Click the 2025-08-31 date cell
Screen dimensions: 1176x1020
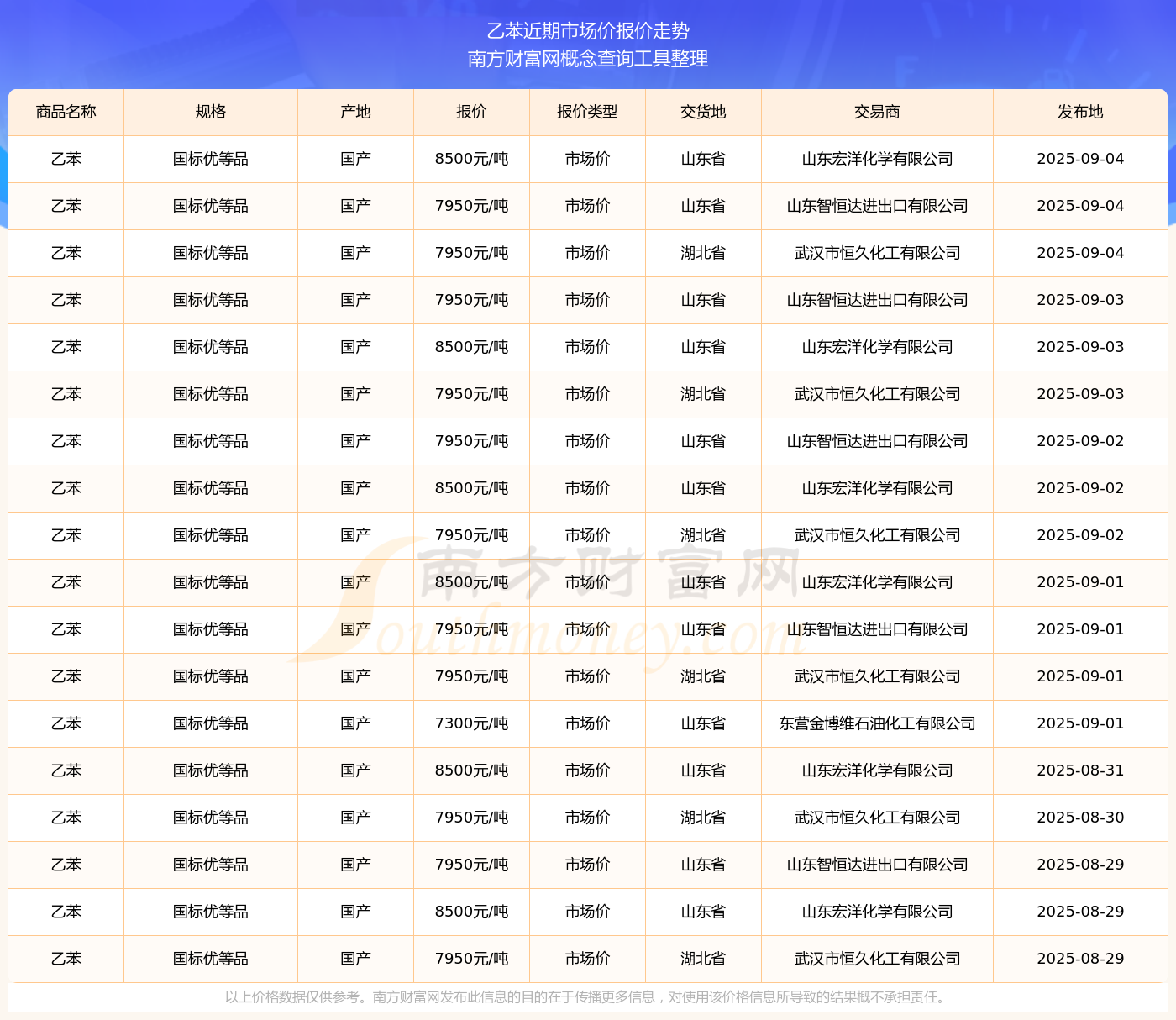click(1080, 770)
